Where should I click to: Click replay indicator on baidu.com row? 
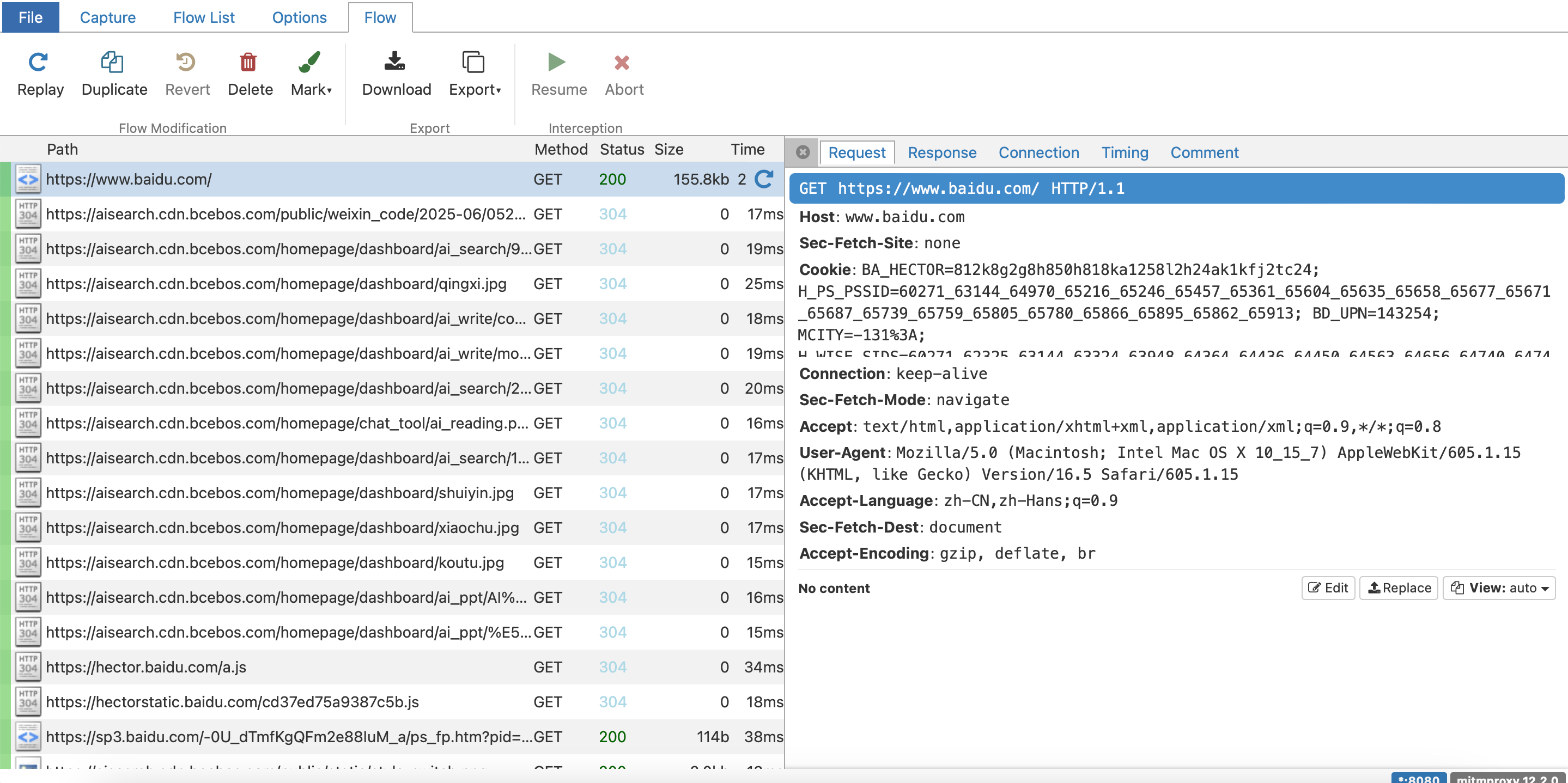click(764, 179)
